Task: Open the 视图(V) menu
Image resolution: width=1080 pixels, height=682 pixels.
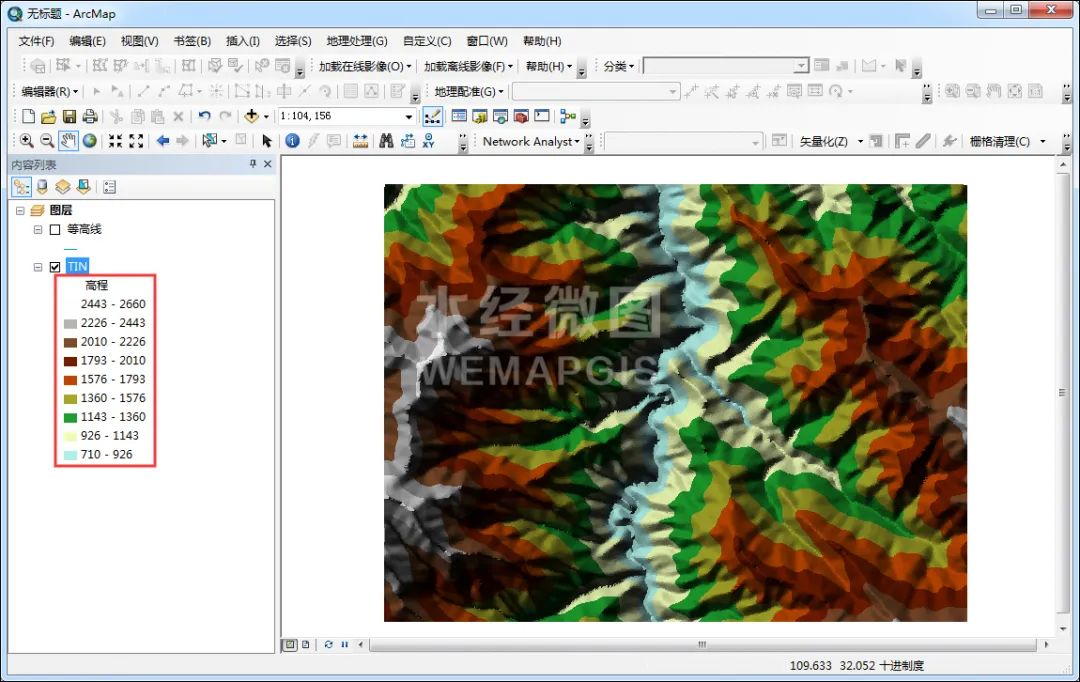Action: pos(140,41)
